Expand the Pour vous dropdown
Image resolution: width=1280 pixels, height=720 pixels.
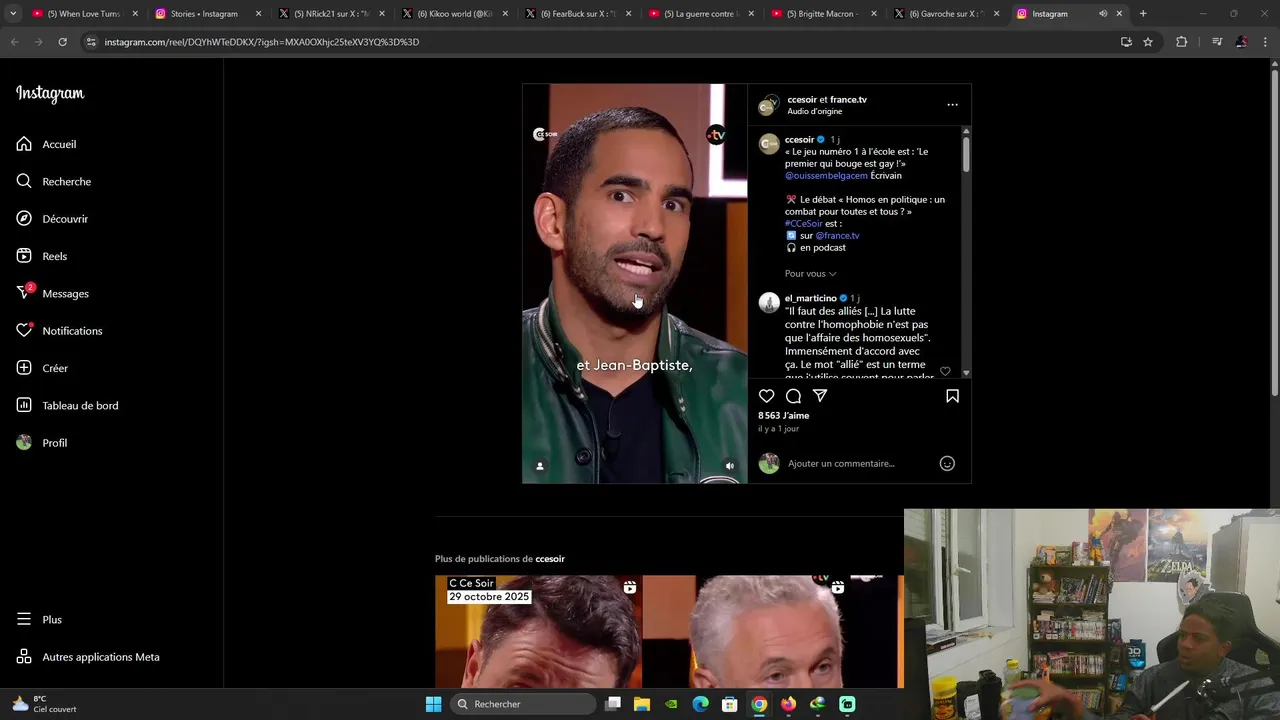(x=810, y=273)
